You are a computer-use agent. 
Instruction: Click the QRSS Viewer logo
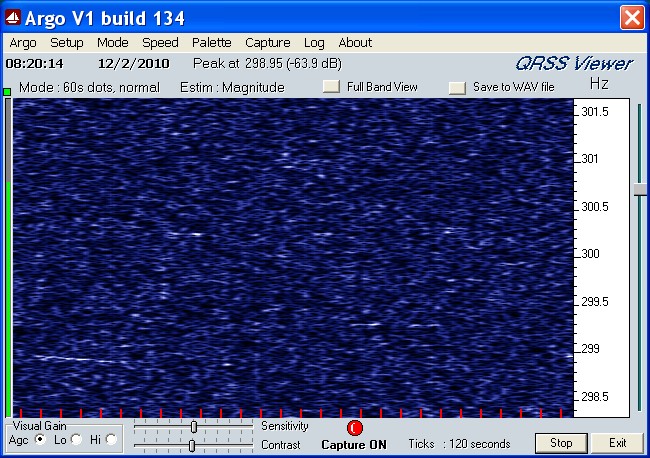coord(574,64)
